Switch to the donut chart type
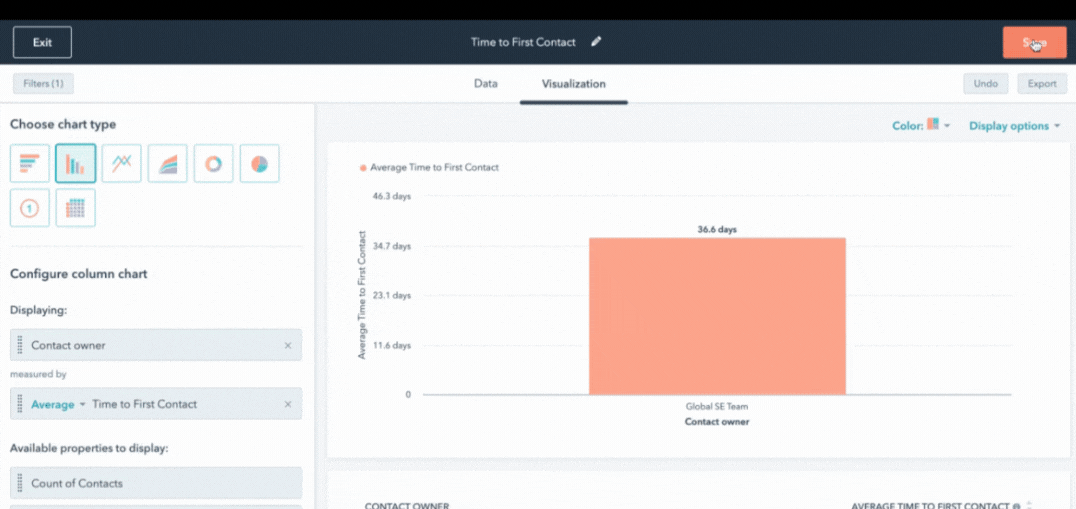Screen dimensions: 1076x509 (x=213, y=164)
